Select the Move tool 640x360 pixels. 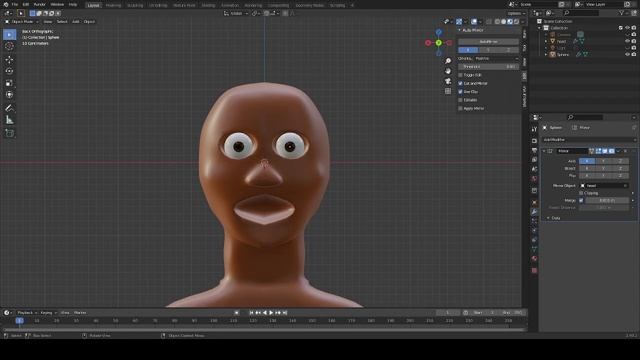click(x=9, y=60)
